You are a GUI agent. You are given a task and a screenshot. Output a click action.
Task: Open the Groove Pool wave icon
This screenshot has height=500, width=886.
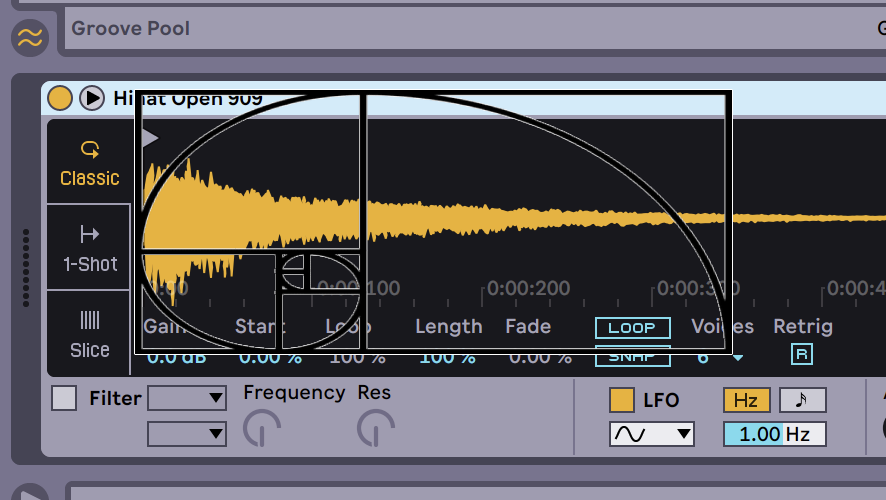click(29, 38)
